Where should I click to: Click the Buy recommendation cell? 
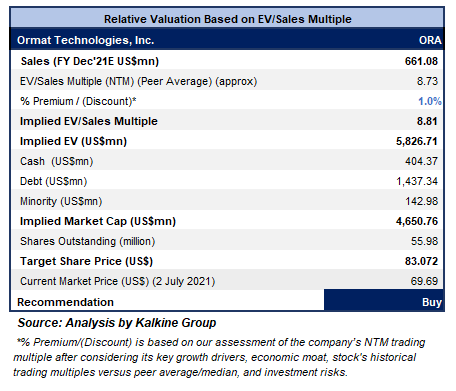coord(384,300)
